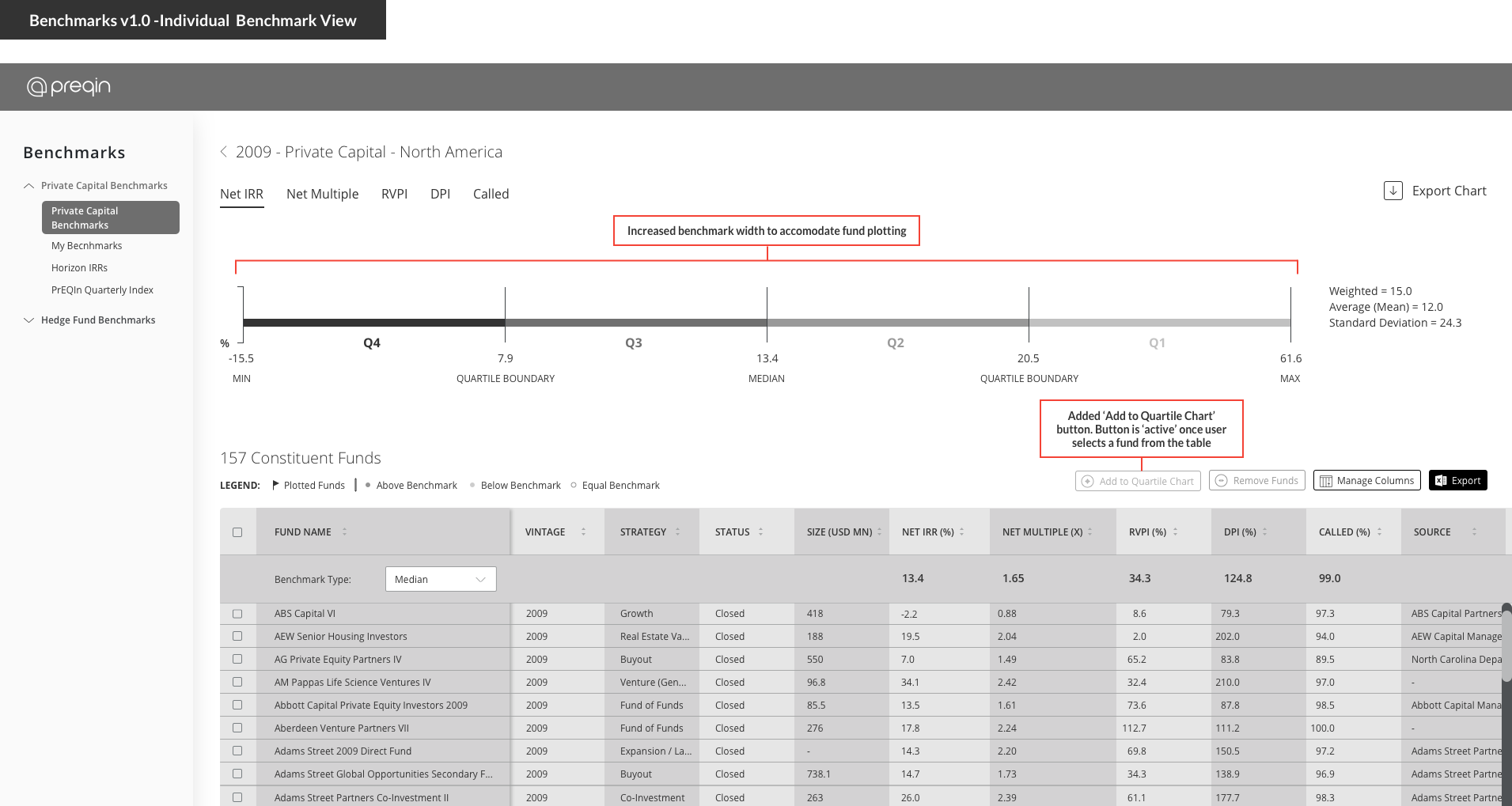Sort by Status column arrows
Screen dimensions: 1512x806
(760, 532)
